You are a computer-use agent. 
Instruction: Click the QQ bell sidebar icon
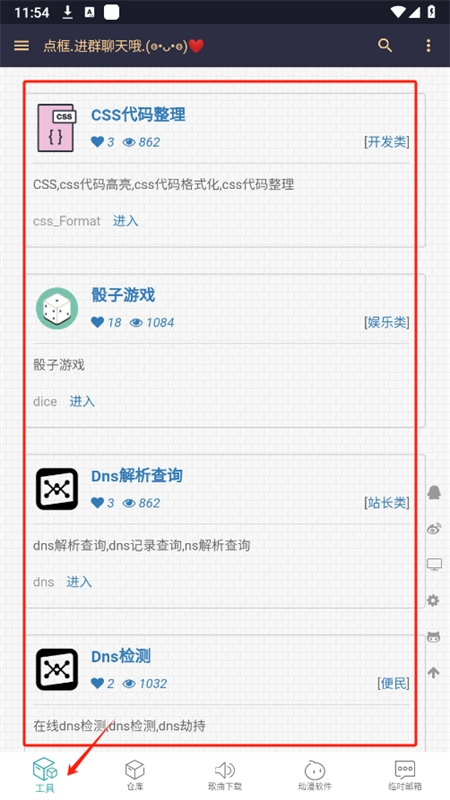434,493
